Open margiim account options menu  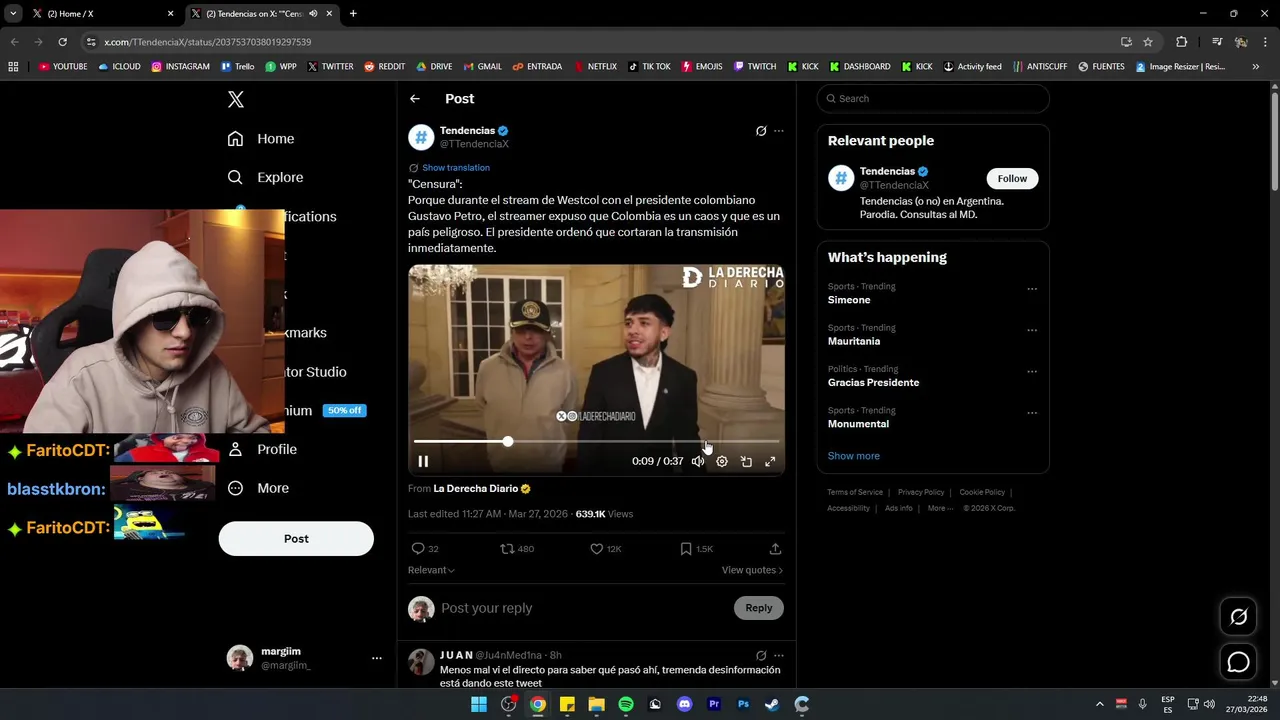click(x=376, y=658)
